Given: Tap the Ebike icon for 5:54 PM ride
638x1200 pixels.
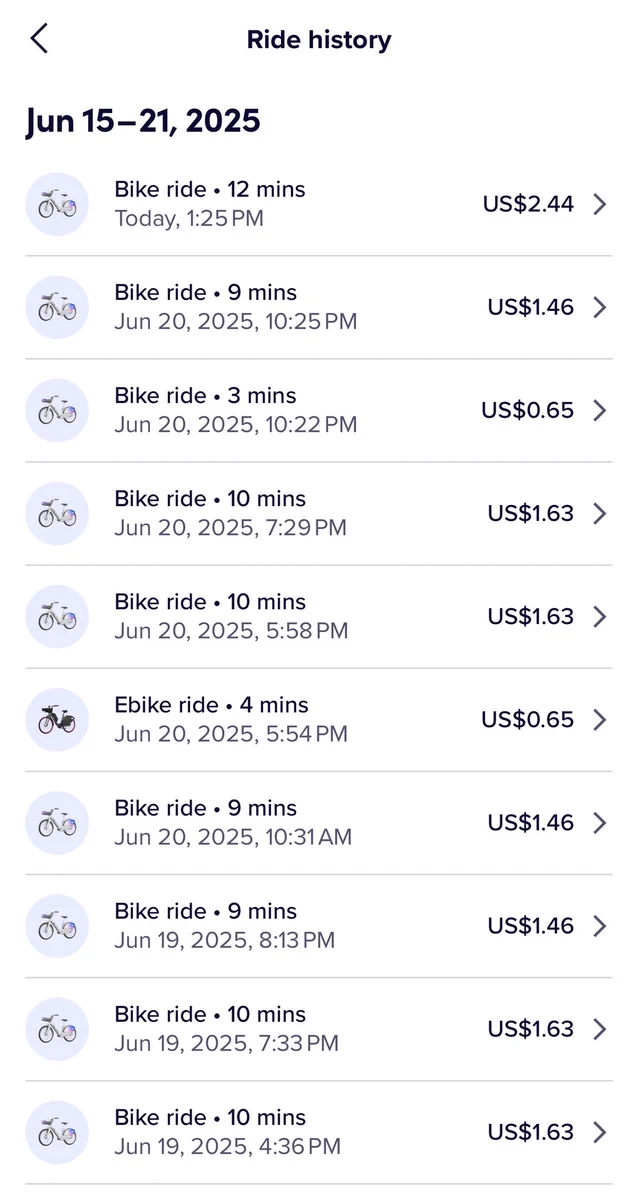Looking at the screenshot, I should (x=57, y=719).
